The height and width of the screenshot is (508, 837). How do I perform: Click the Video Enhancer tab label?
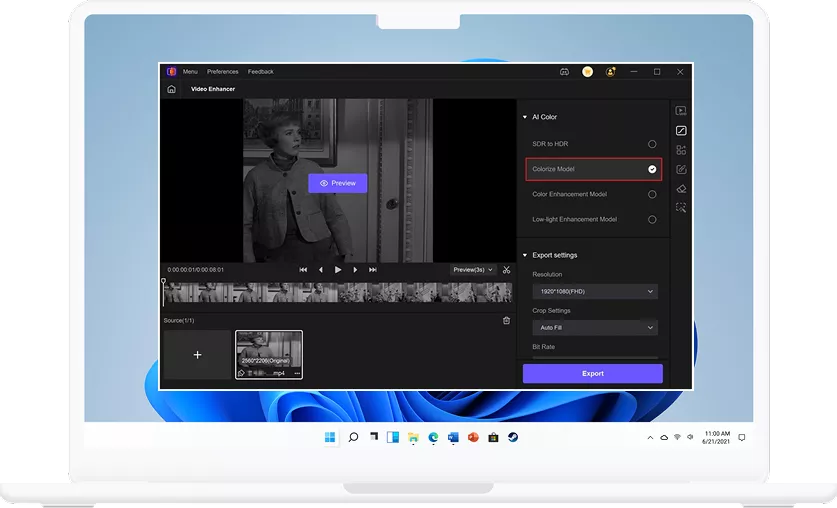pyautogui.click(x=213, y=89)
